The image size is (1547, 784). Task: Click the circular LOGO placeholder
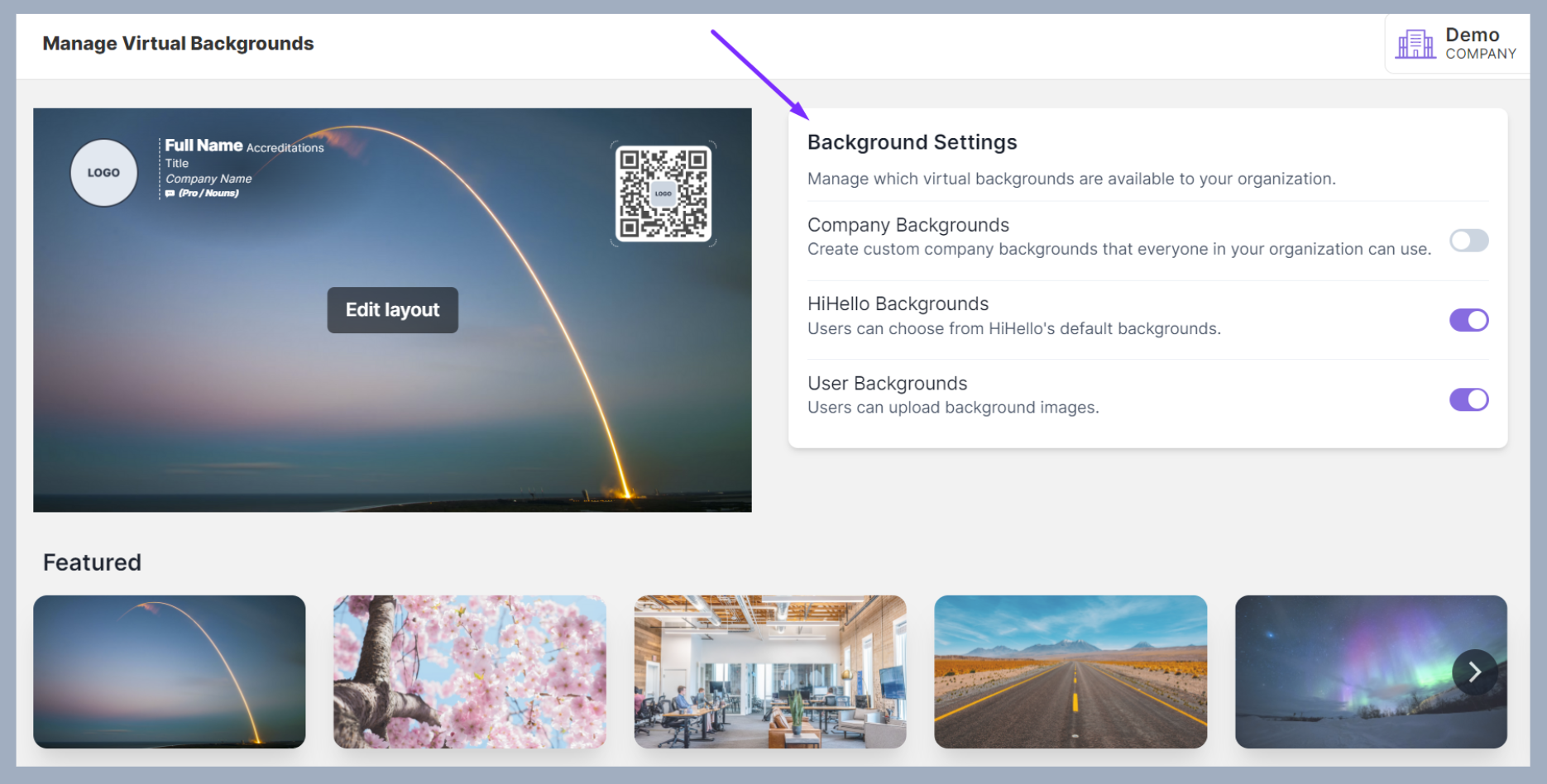pyautogui.click(x=103, y=172)
